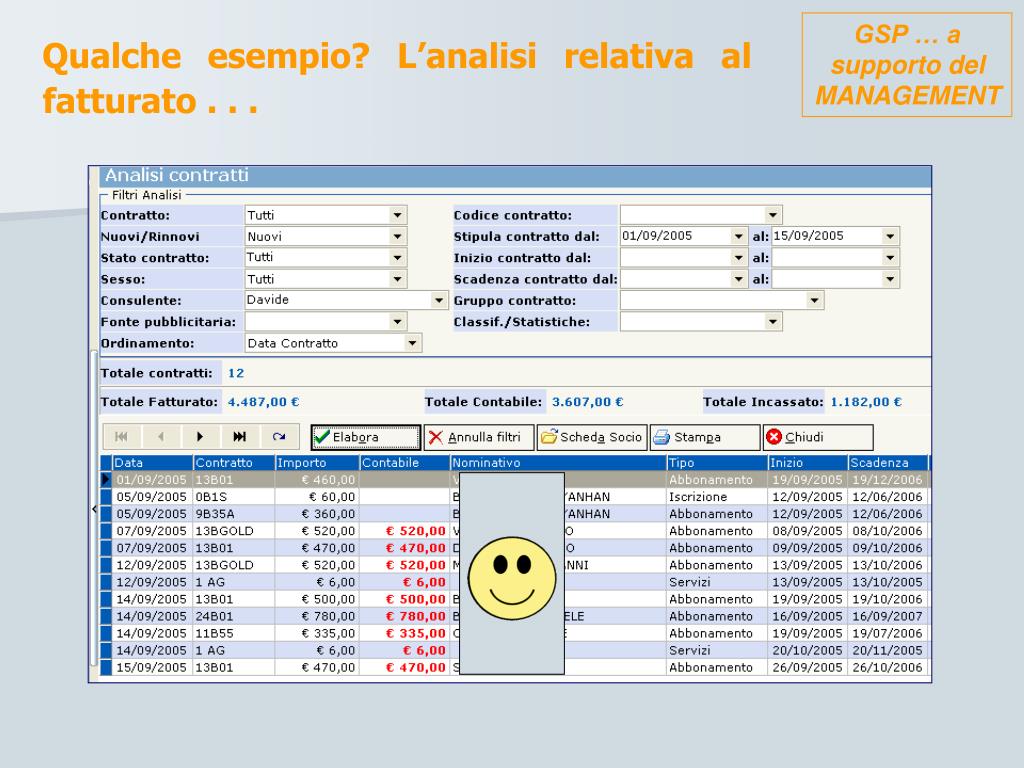This screenshot has height=768, width=1024.
Task: Open Scheda Socio
Action: [x=592, y=437]
